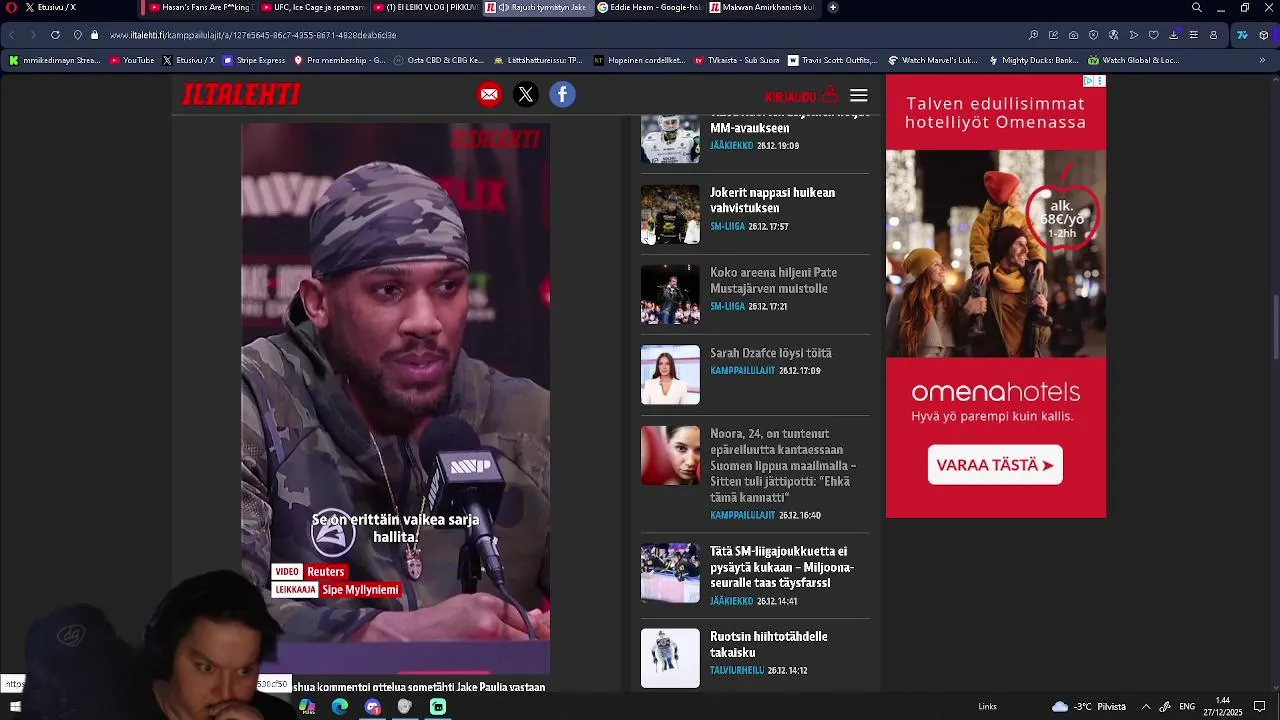
Task: Open the Iltalehti hamburger menu
Action: coord(859,96)
